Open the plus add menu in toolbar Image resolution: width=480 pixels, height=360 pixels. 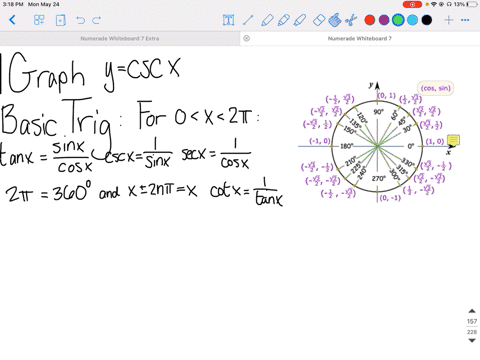(449, 20)
